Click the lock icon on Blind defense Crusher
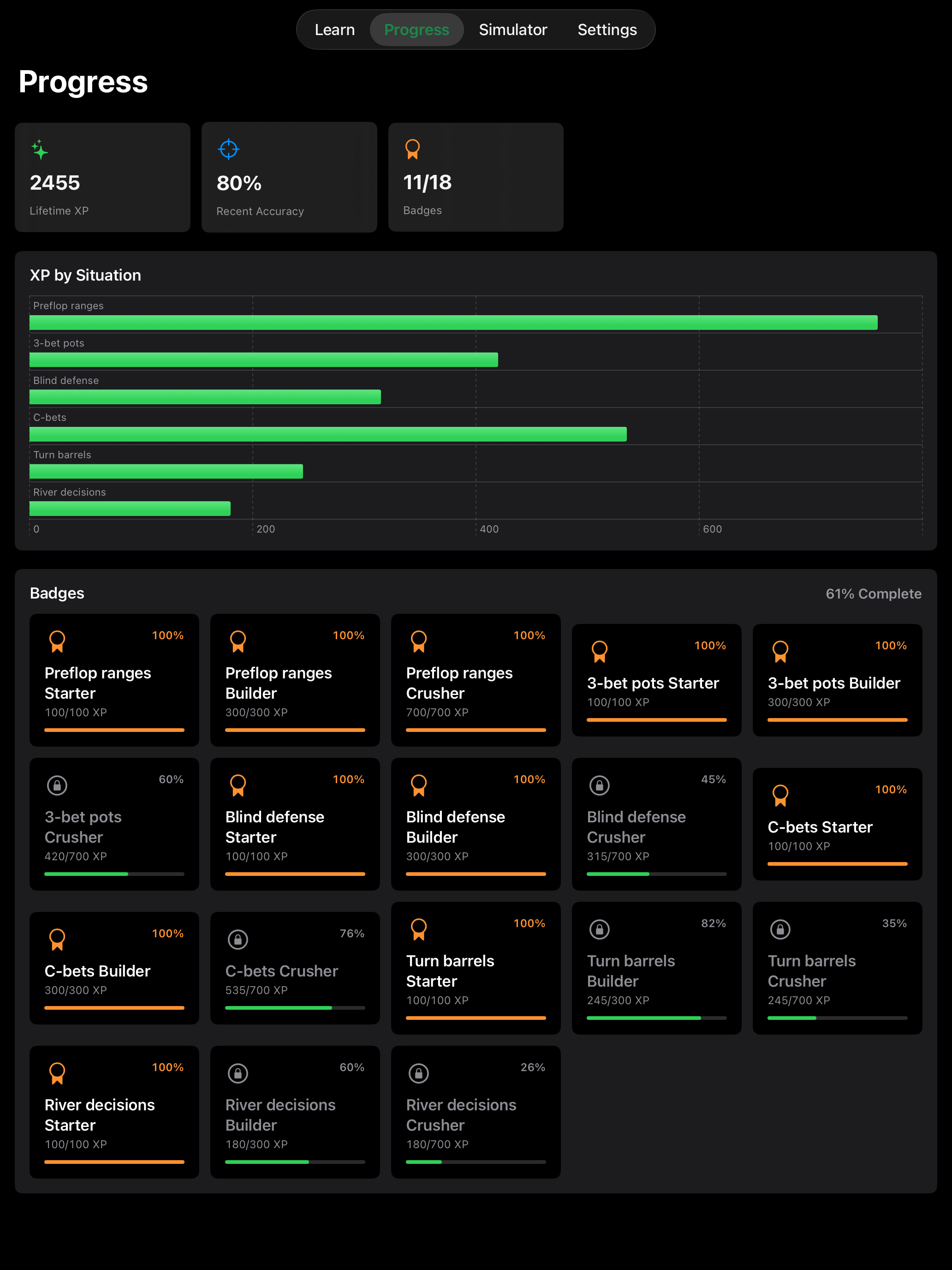Screen dimensions: 952x1270 tap(600, 785)
